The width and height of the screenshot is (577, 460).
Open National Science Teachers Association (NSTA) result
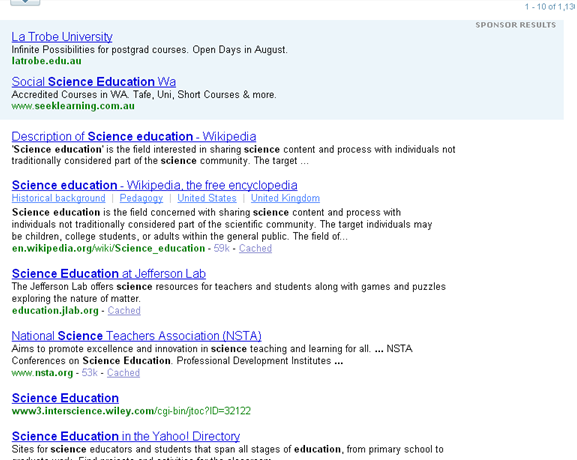[136, 336]
